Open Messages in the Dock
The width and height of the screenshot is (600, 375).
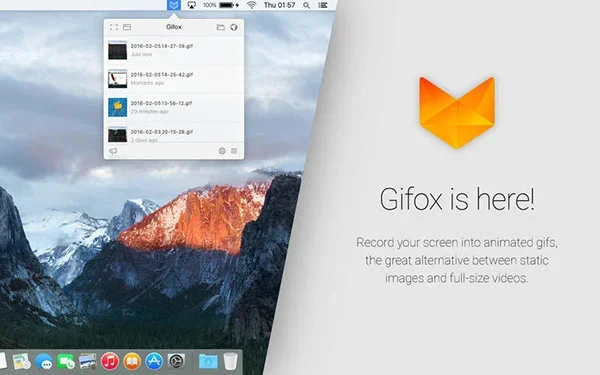click(44, 361)
